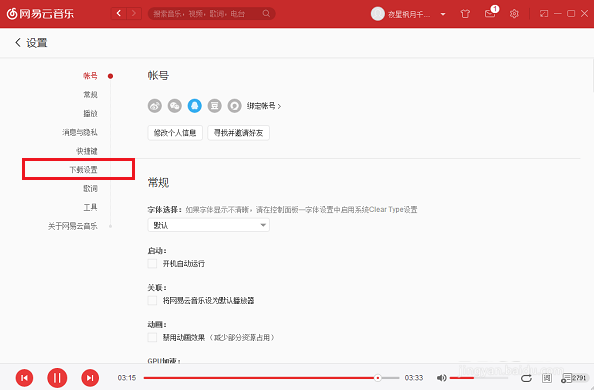594x390 pixels.
Task: Select 工具 in settings sidebar
Action: [x=90, y=207]
